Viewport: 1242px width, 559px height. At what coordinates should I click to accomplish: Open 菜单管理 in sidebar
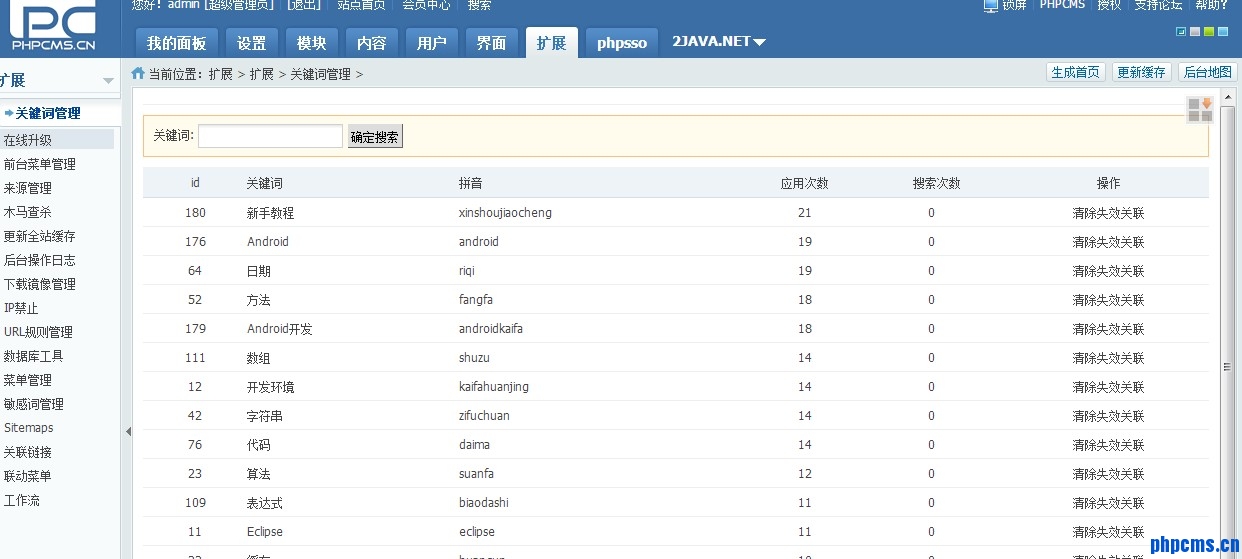point(28,380)
